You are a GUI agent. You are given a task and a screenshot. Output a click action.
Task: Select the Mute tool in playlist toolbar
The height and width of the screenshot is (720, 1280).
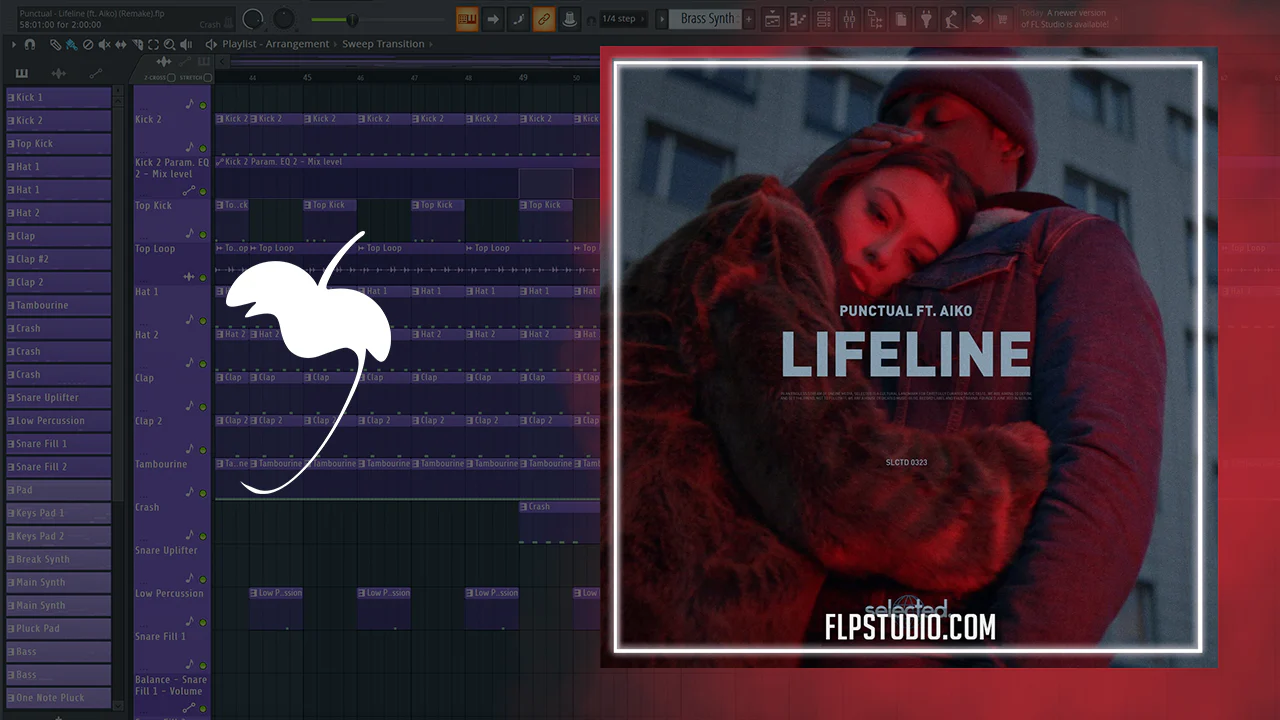click(x=105, y=44)
